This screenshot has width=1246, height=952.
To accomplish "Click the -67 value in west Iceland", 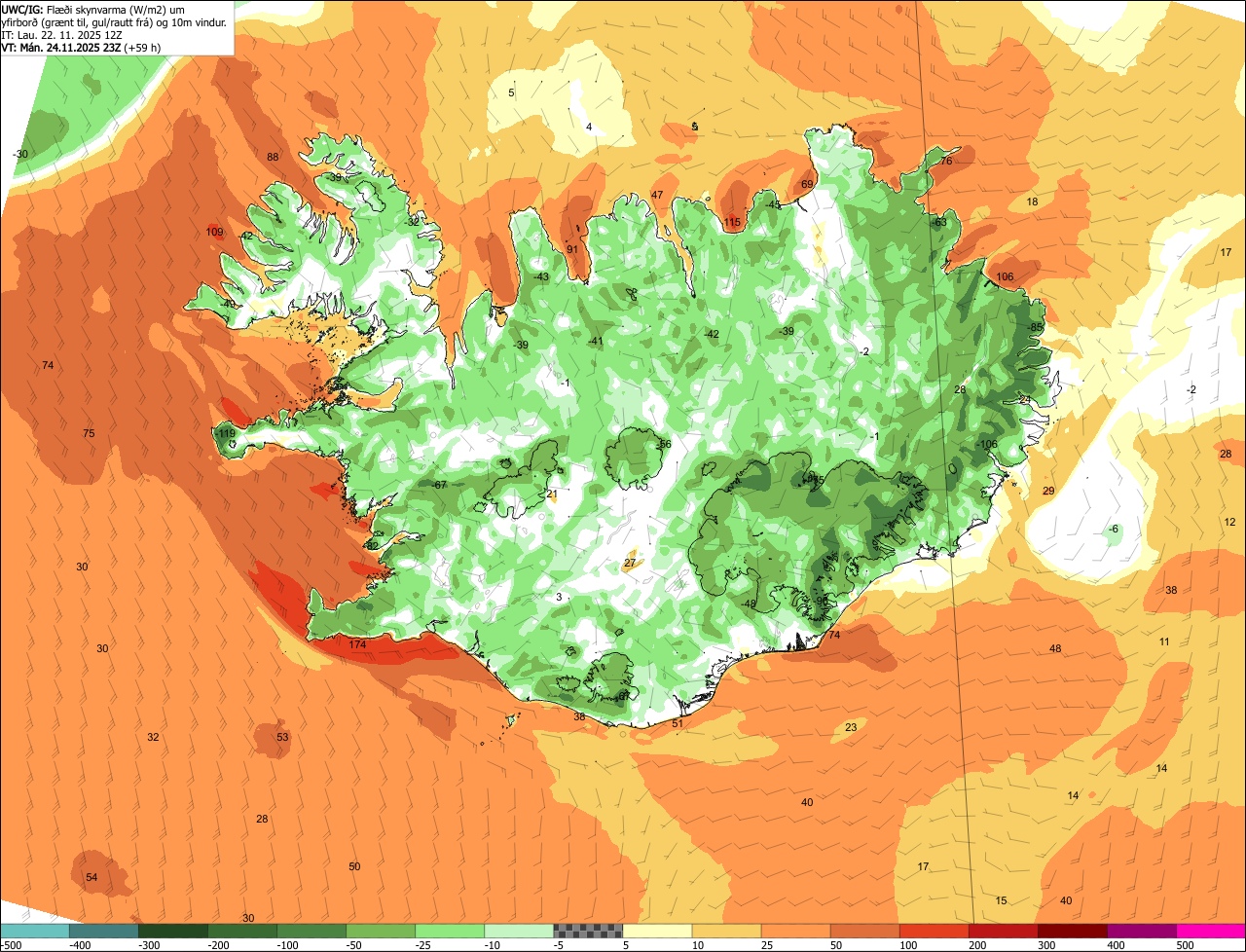I will coord(439,485).
